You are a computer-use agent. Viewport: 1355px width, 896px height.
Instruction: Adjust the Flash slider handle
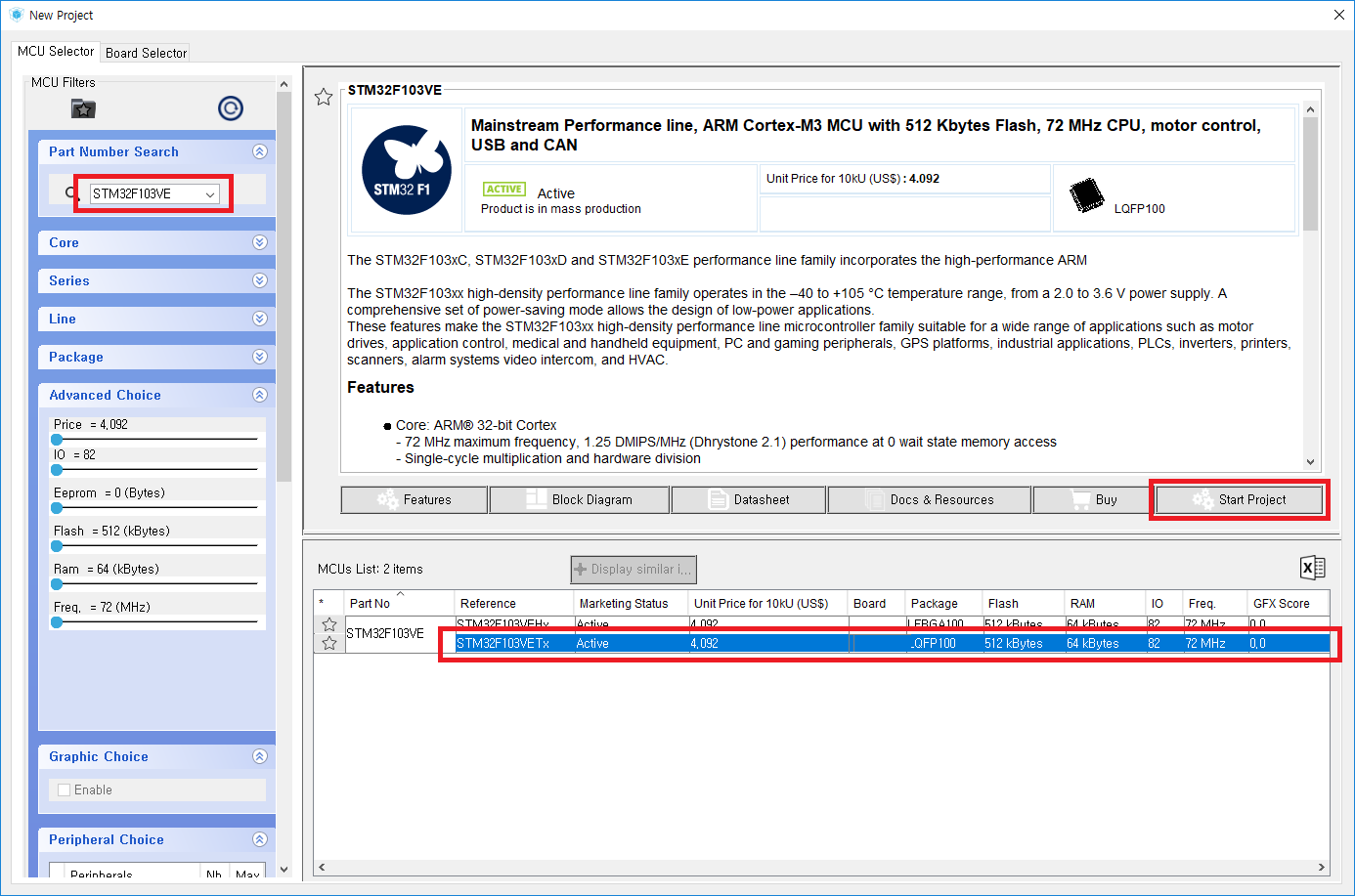(57, 546)
